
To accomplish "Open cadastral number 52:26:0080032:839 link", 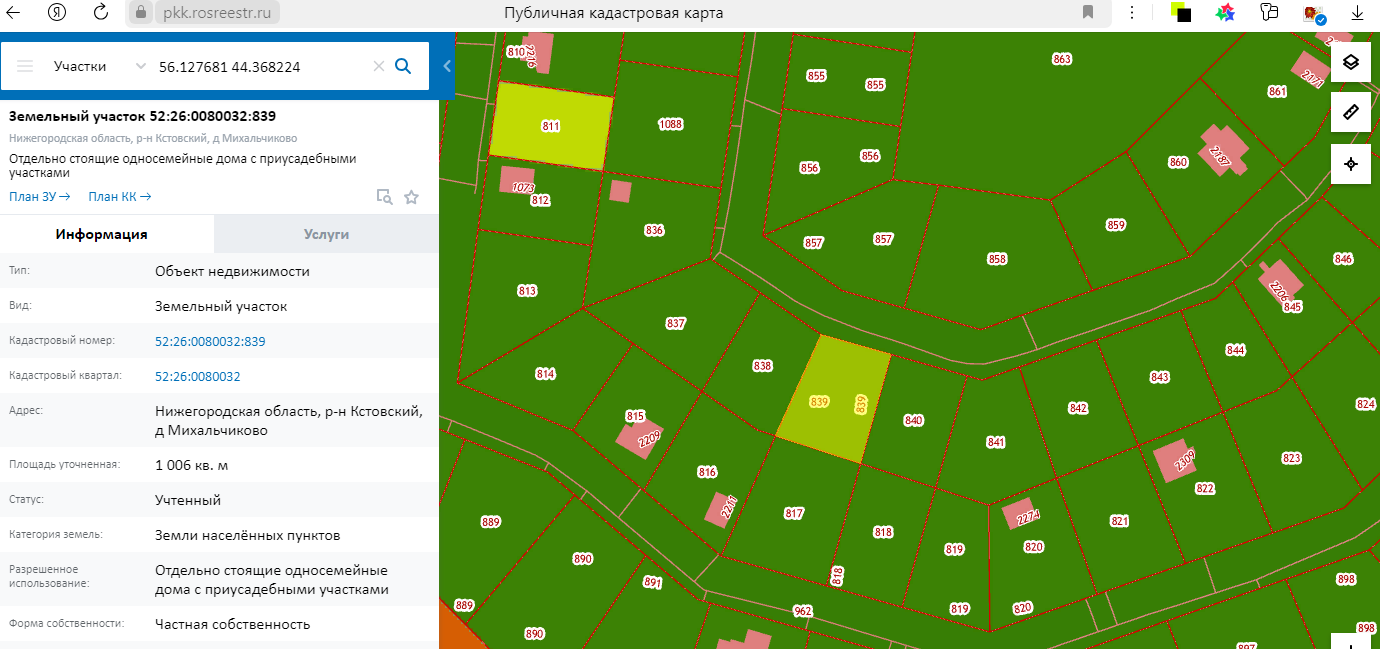I will coord(210,341).
